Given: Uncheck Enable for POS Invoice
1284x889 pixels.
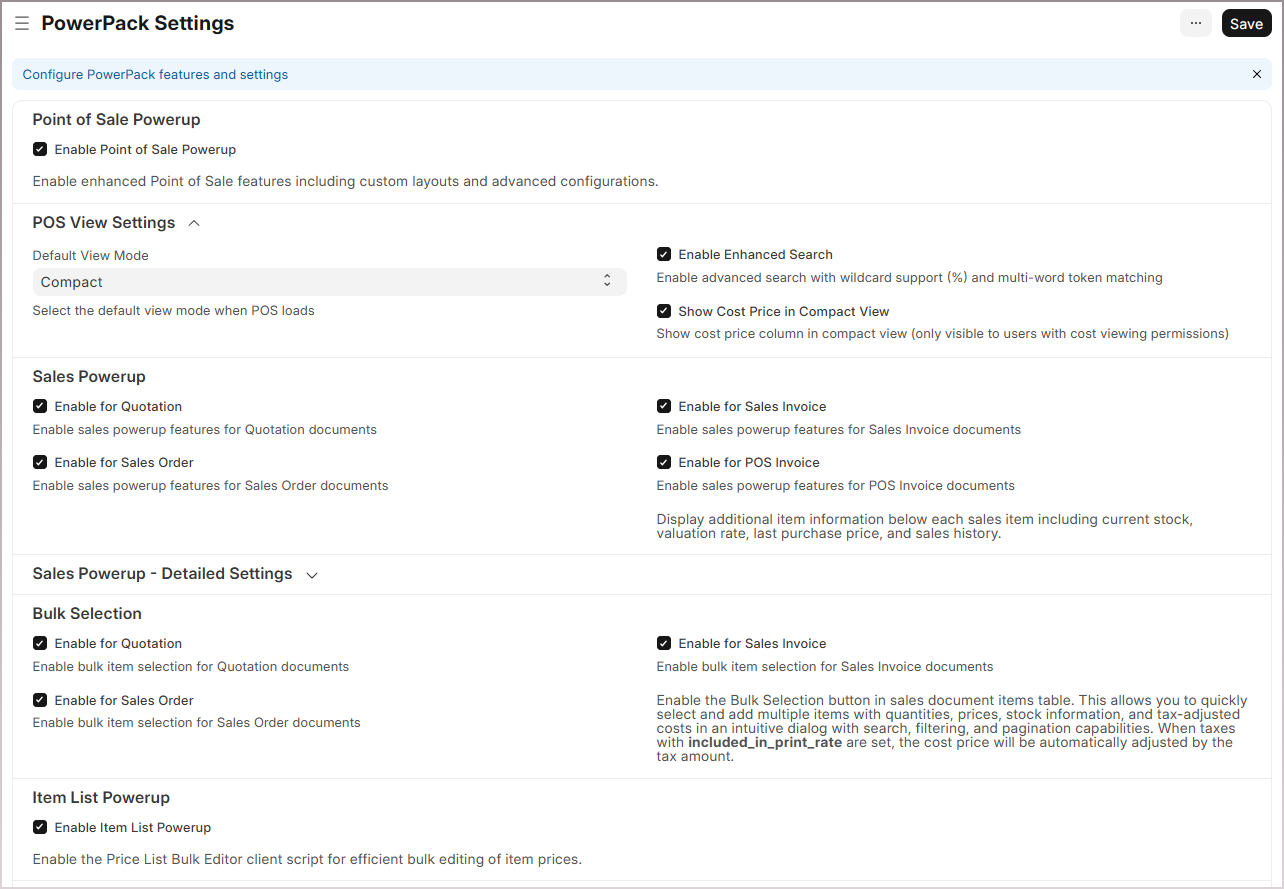Looking at the screenshot, I should (664, 462).
